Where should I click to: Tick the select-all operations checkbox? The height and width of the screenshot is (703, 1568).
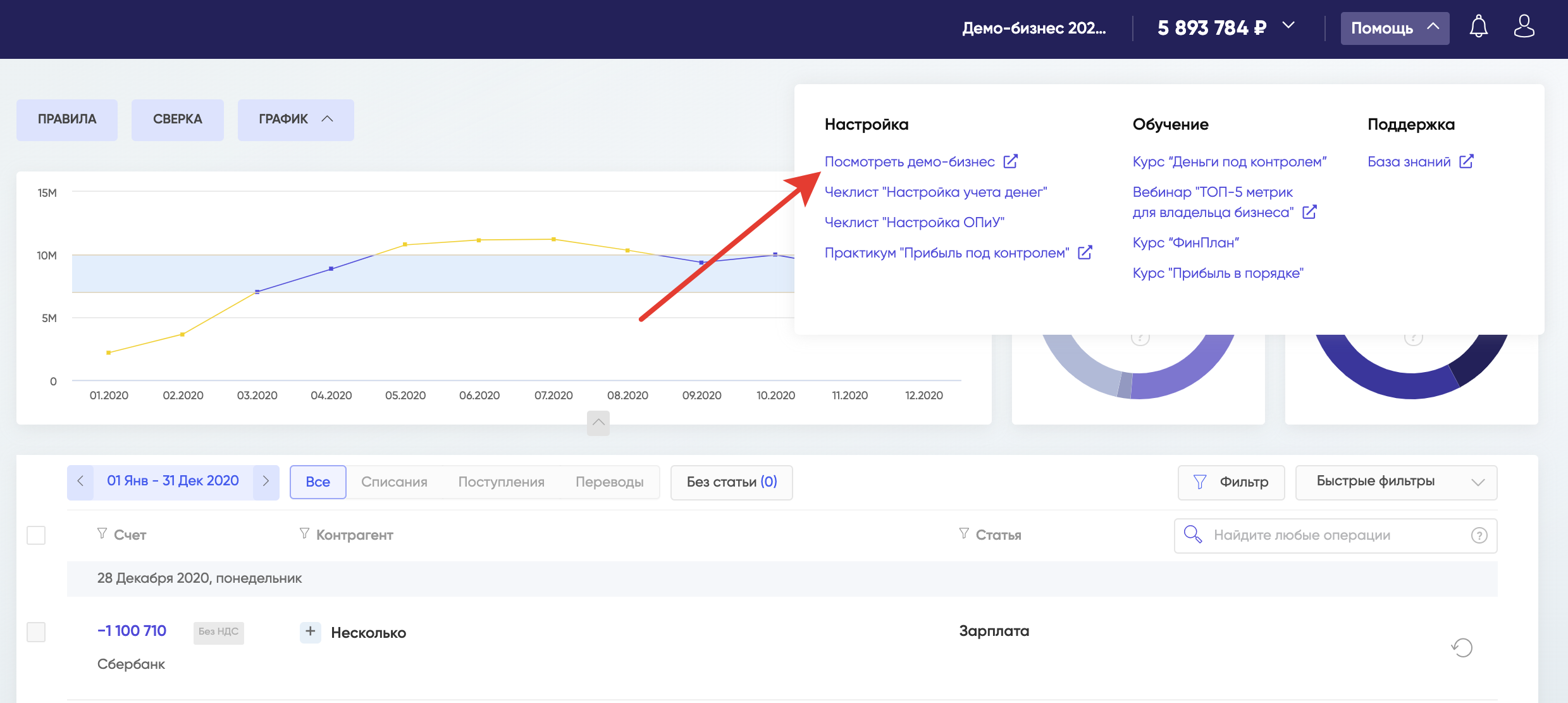[x=36, y=535]
